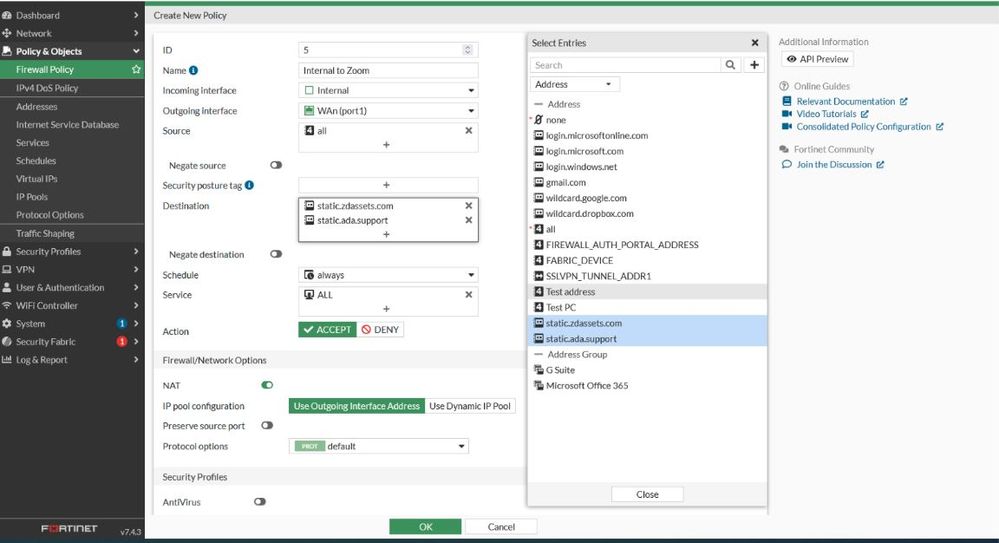The image size is (999, 543).
Task: Open the Protocol options dropdown
Action: (379, 446)
